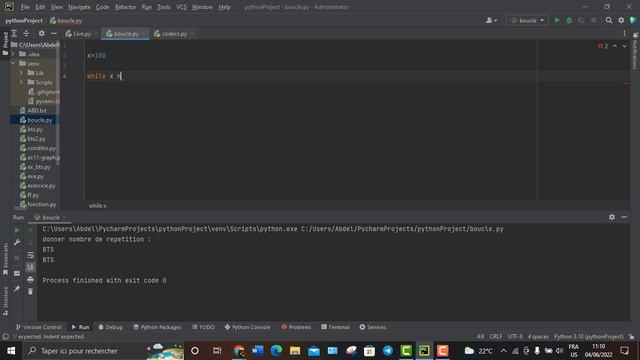640x360 pixels.
Task: Click the down arrow in the Run console toolbar
Action: click(x=30, y=243)
